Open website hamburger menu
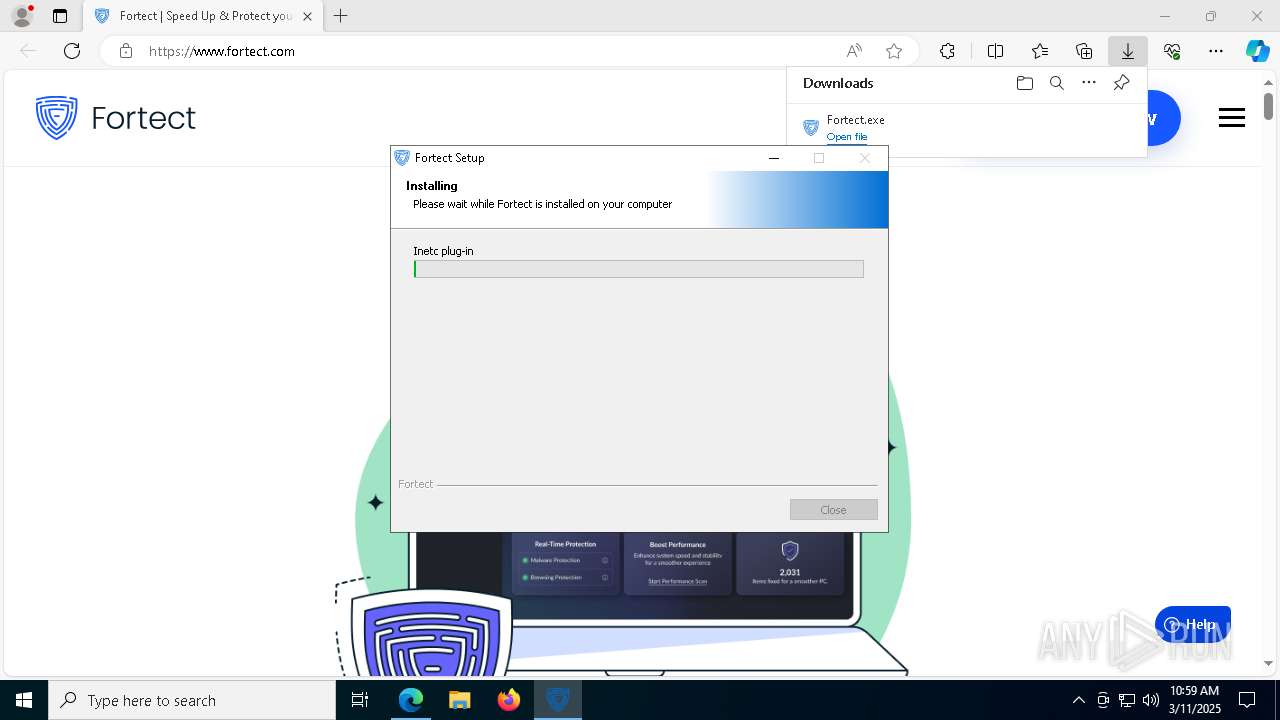The width and height of the screenshot is (1280, 720). click(x=1232, y=118)
